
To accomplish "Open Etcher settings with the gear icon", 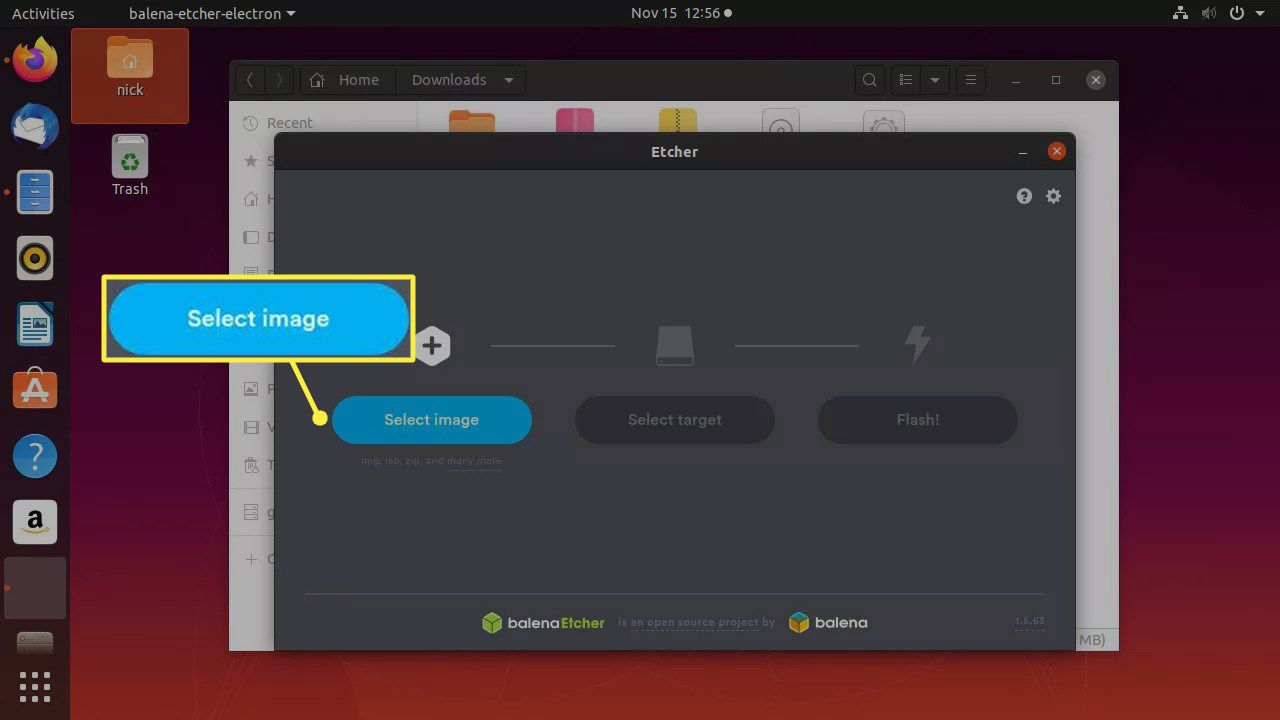I will [x=1053, y=196].
